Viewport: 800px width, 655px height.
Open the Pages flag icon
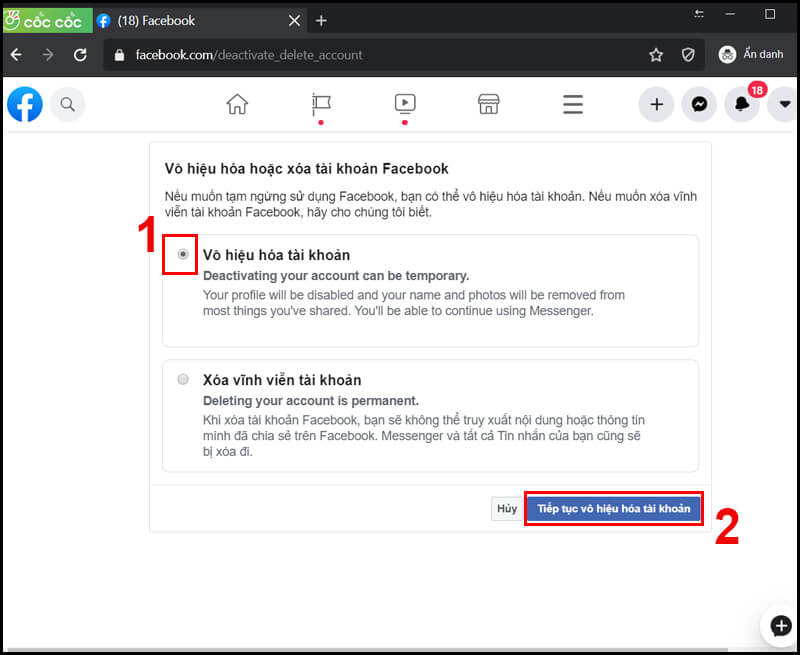click(320, 104)
